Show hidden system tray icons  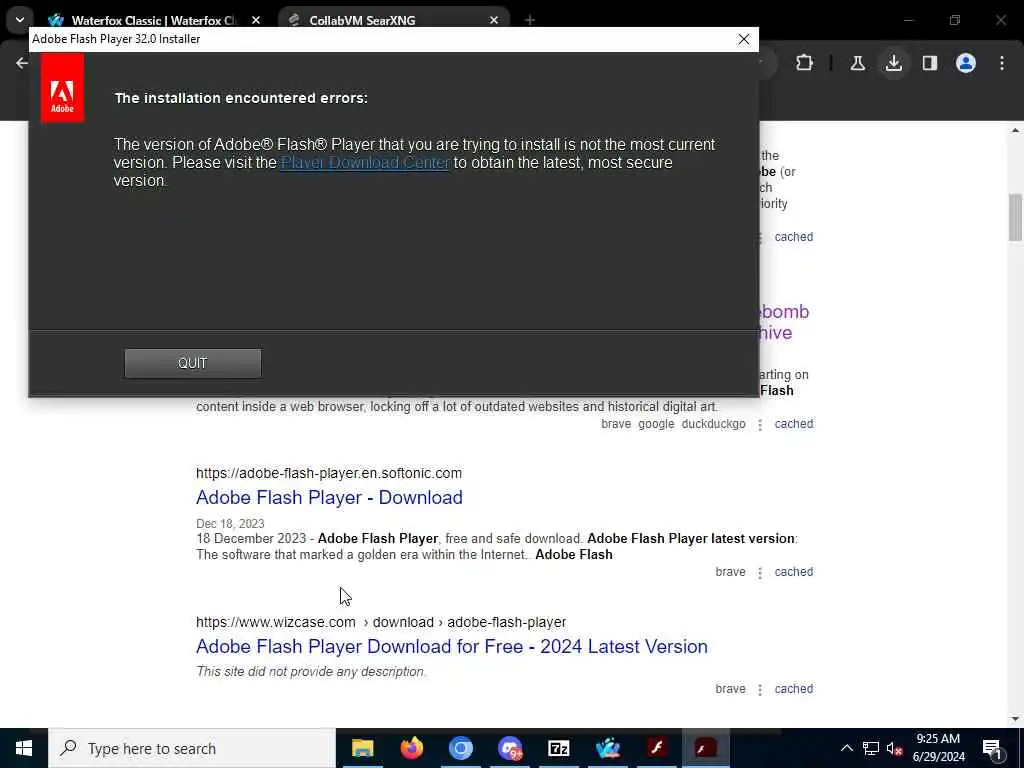pos(846,748)
